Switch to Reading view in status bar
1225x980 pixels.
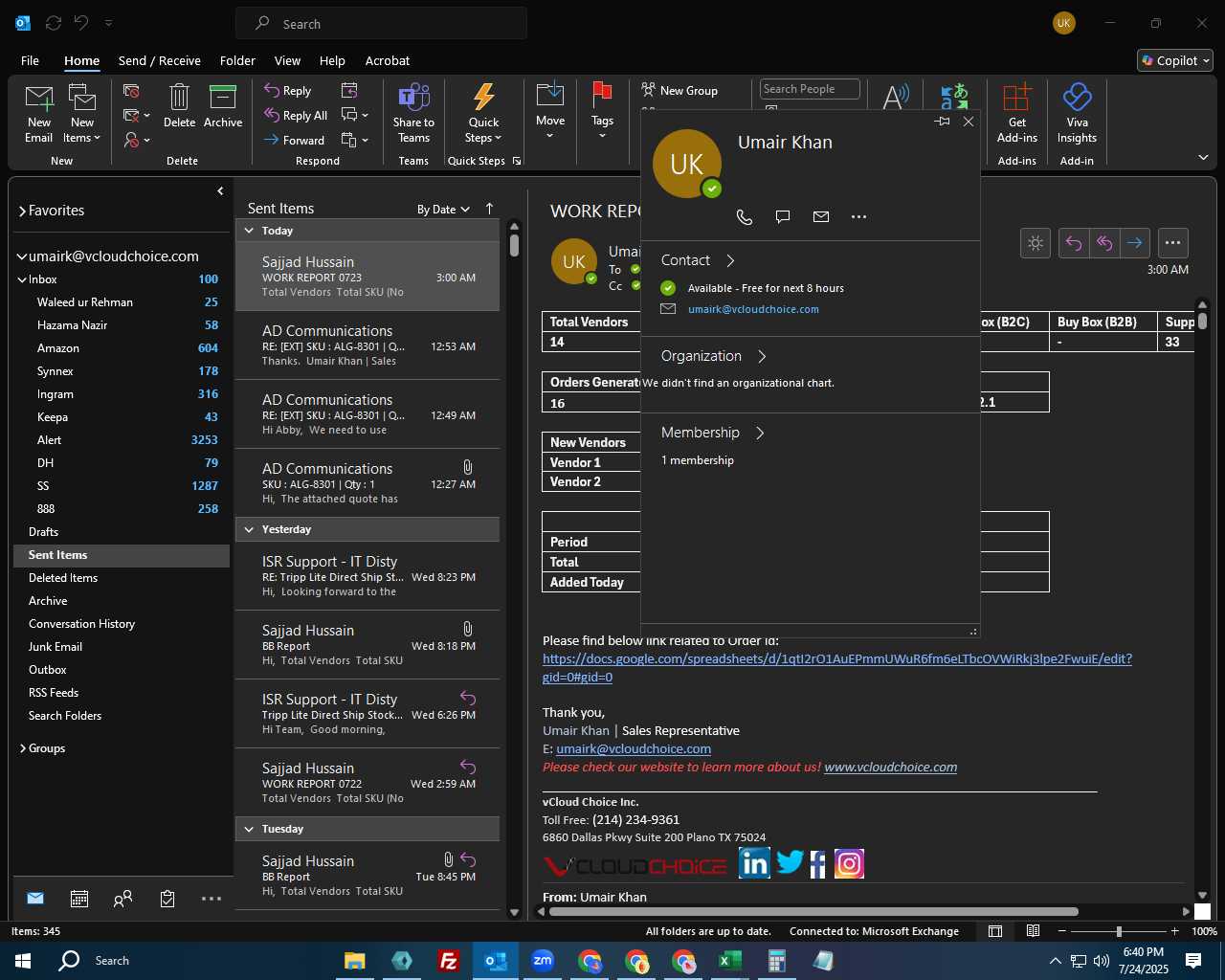[1033, 931]
